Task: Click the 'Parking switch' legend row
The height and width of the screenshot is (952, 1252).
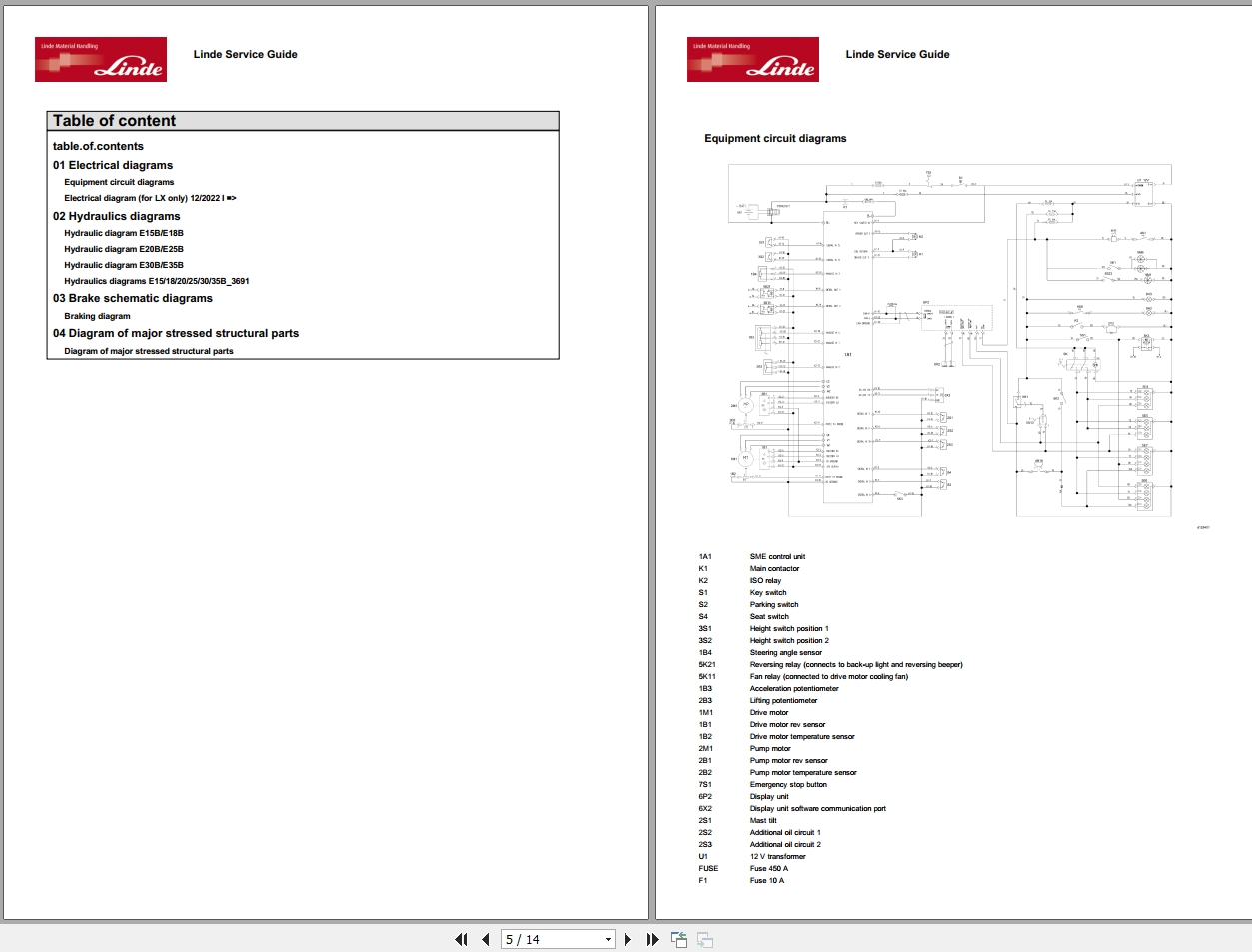Action: [749, 605]
